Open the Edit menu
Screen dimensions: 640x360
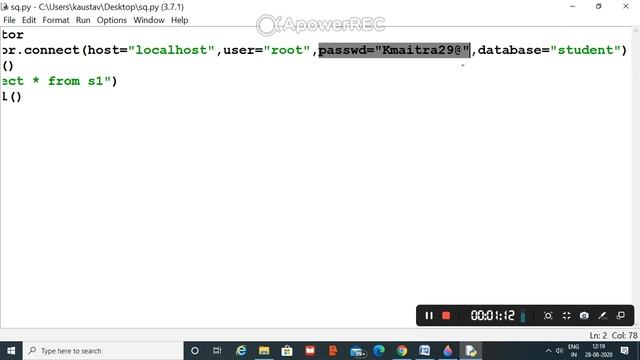29,20
